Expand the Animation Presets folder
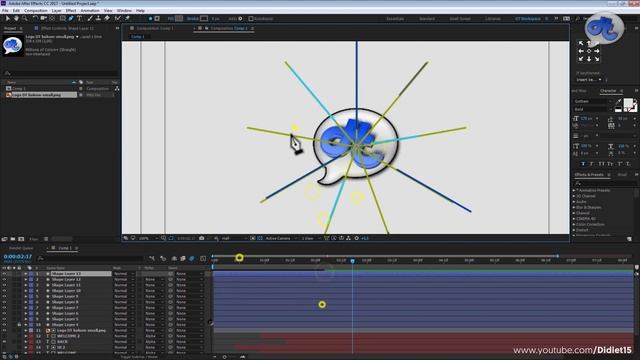 point(574,190)
